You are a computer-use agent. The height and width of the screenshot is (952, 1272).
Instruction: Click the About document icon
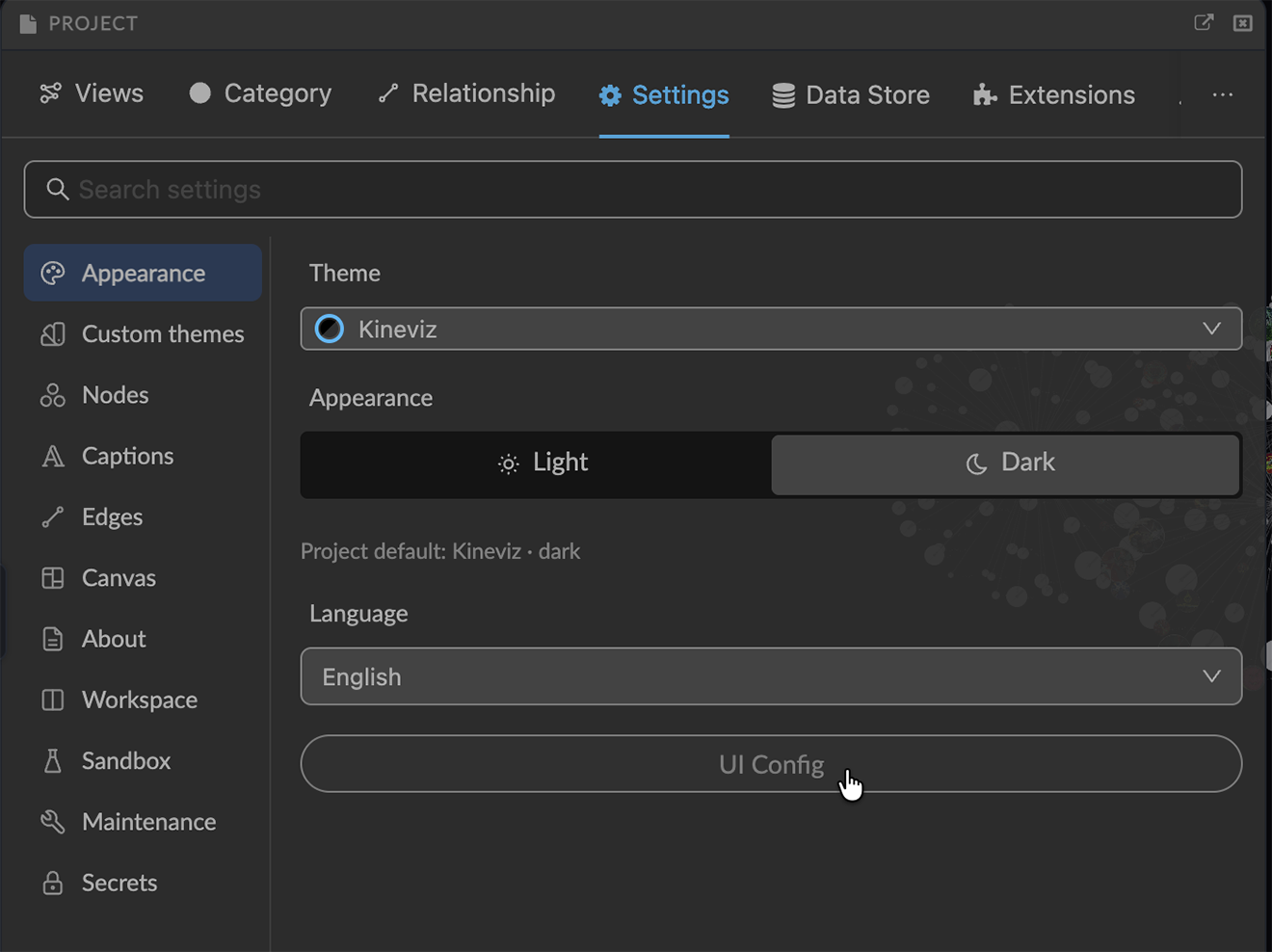coord(53,639)
